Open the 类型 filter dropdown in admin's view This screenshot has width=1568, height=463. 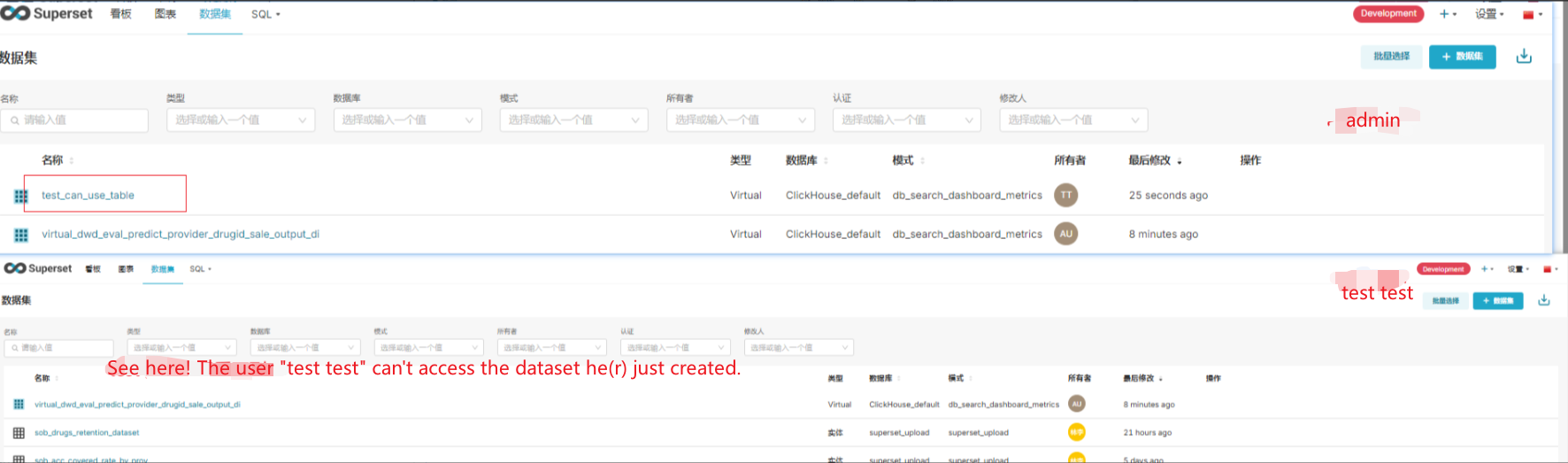241,120
